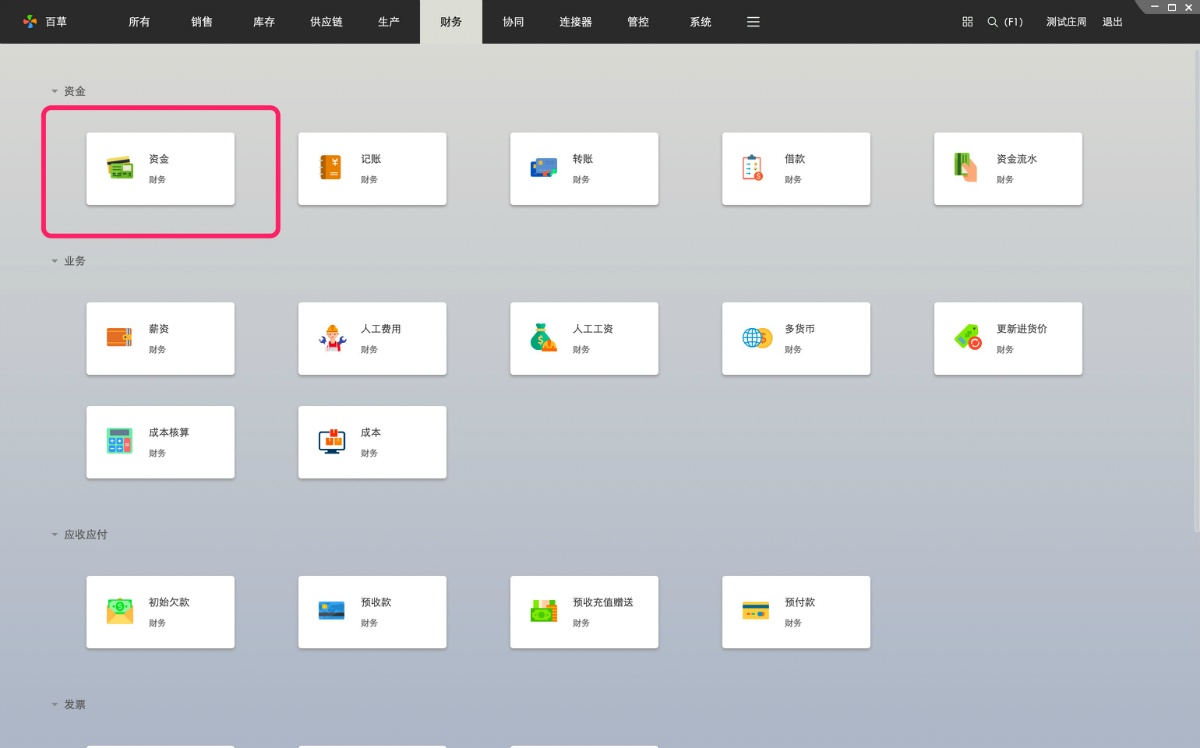Open the 借款 loan icon

(753, 168)
